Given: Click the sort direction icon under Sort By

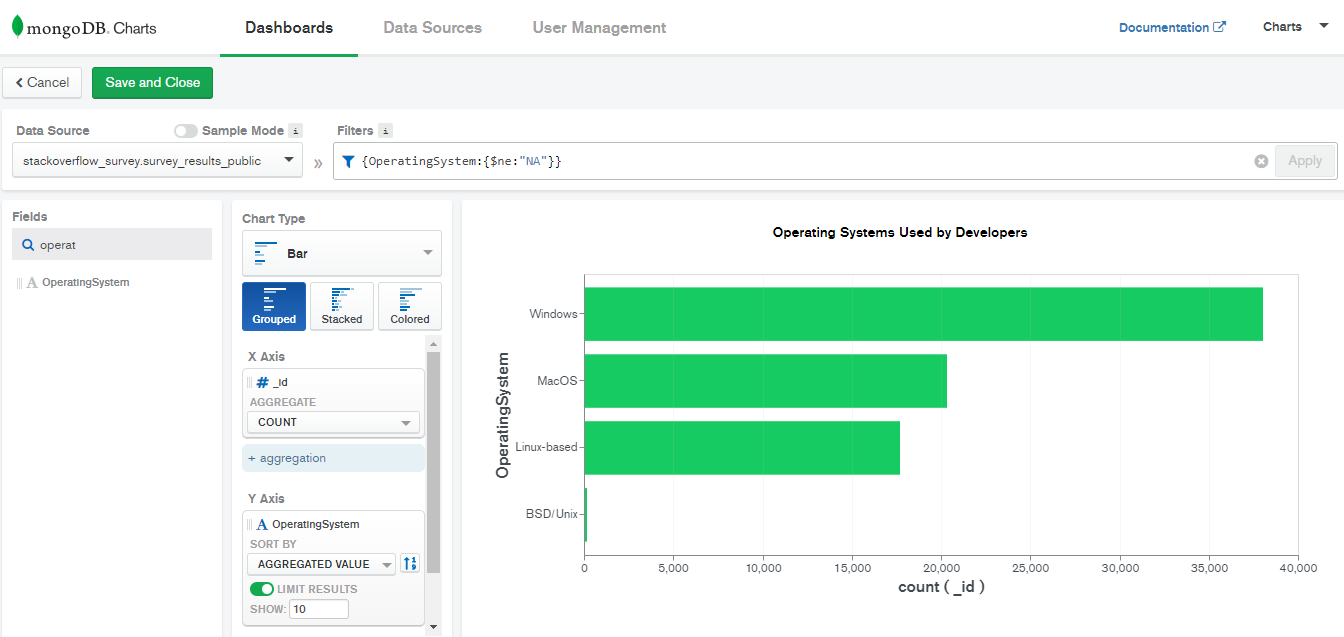Looking at the screenshot, I should point(410,564).
